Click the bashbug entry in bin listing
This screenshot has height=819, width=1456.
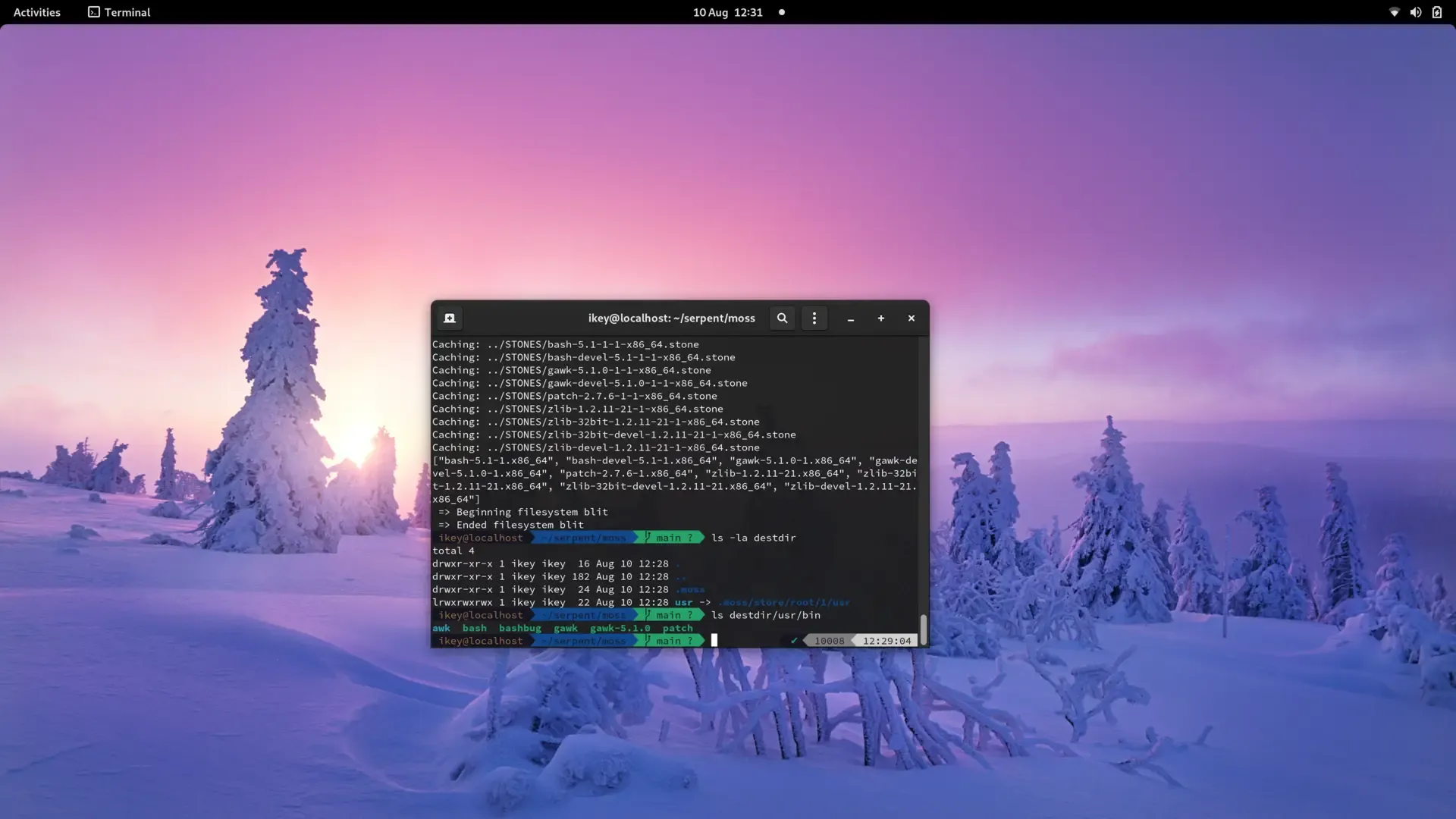pos(520,628)
